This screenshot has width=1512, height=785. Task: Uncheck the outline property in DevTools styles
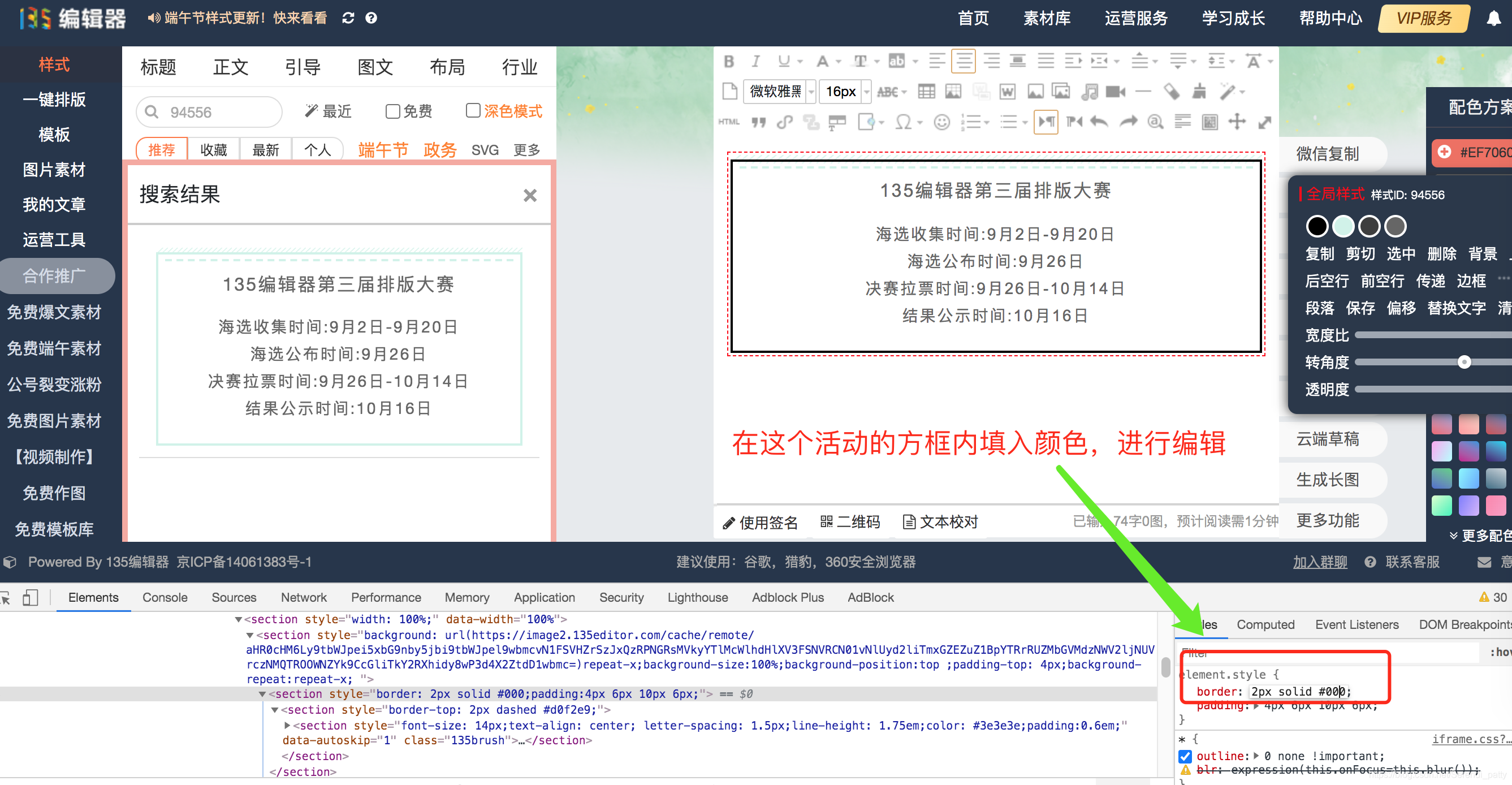pos(1186,756)
